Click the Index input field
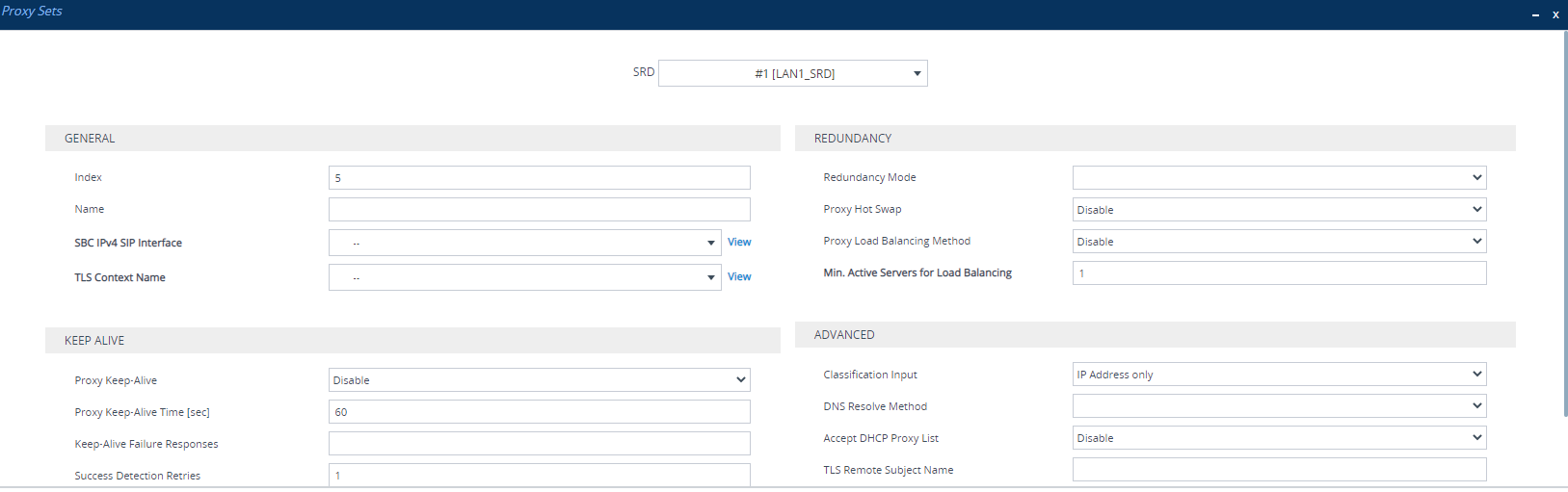This screenshot has height=492, width=1568. 539,178
